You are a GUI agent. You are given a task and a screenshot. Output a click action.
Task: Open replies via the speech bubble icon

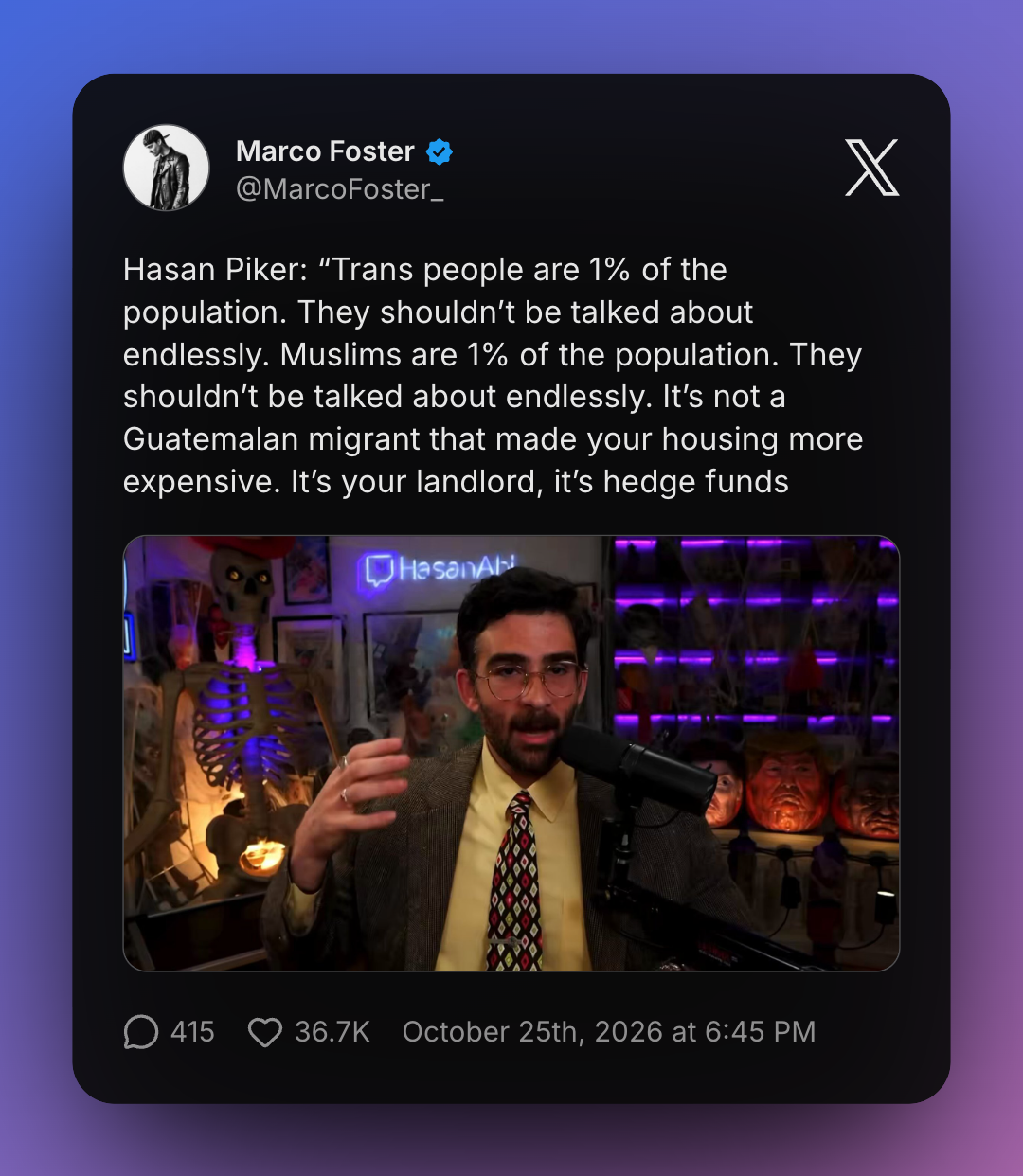click(141, 1031)
